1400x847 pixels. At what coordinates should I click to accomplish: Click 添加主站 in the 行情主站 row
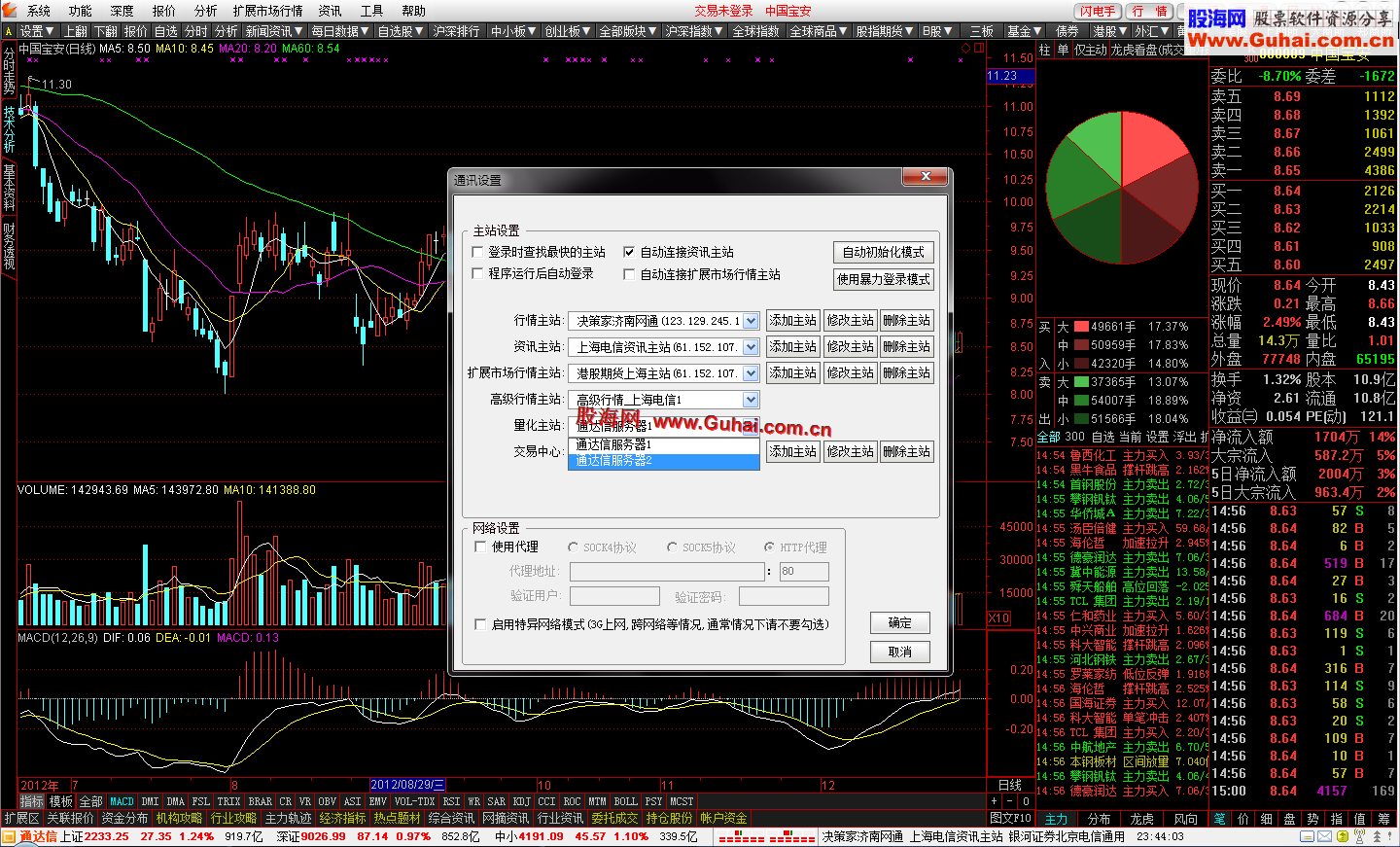coord(793,321)
